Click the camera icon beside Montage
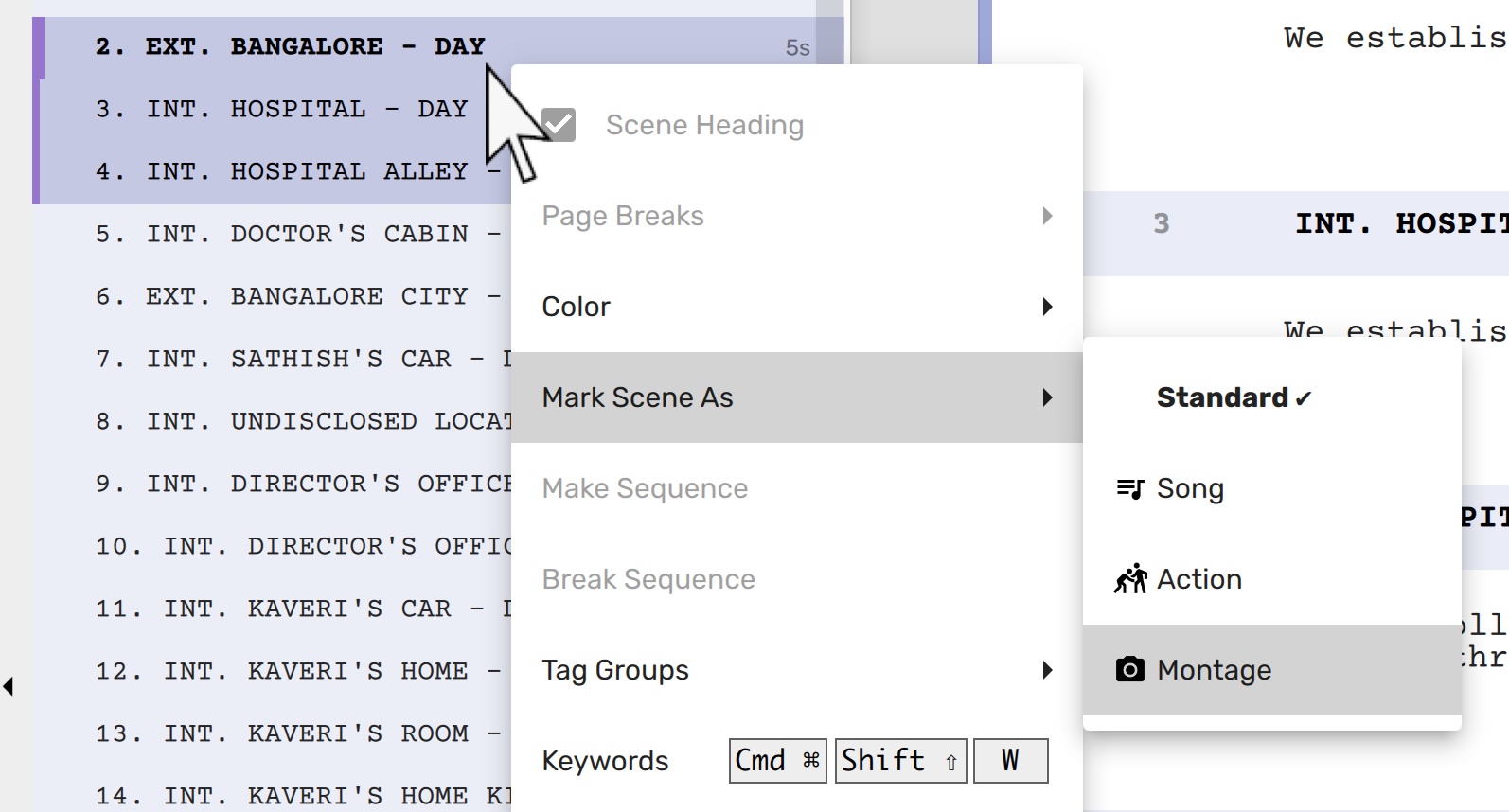This screenshot has height=812, width=1509. click(1130, 670)
